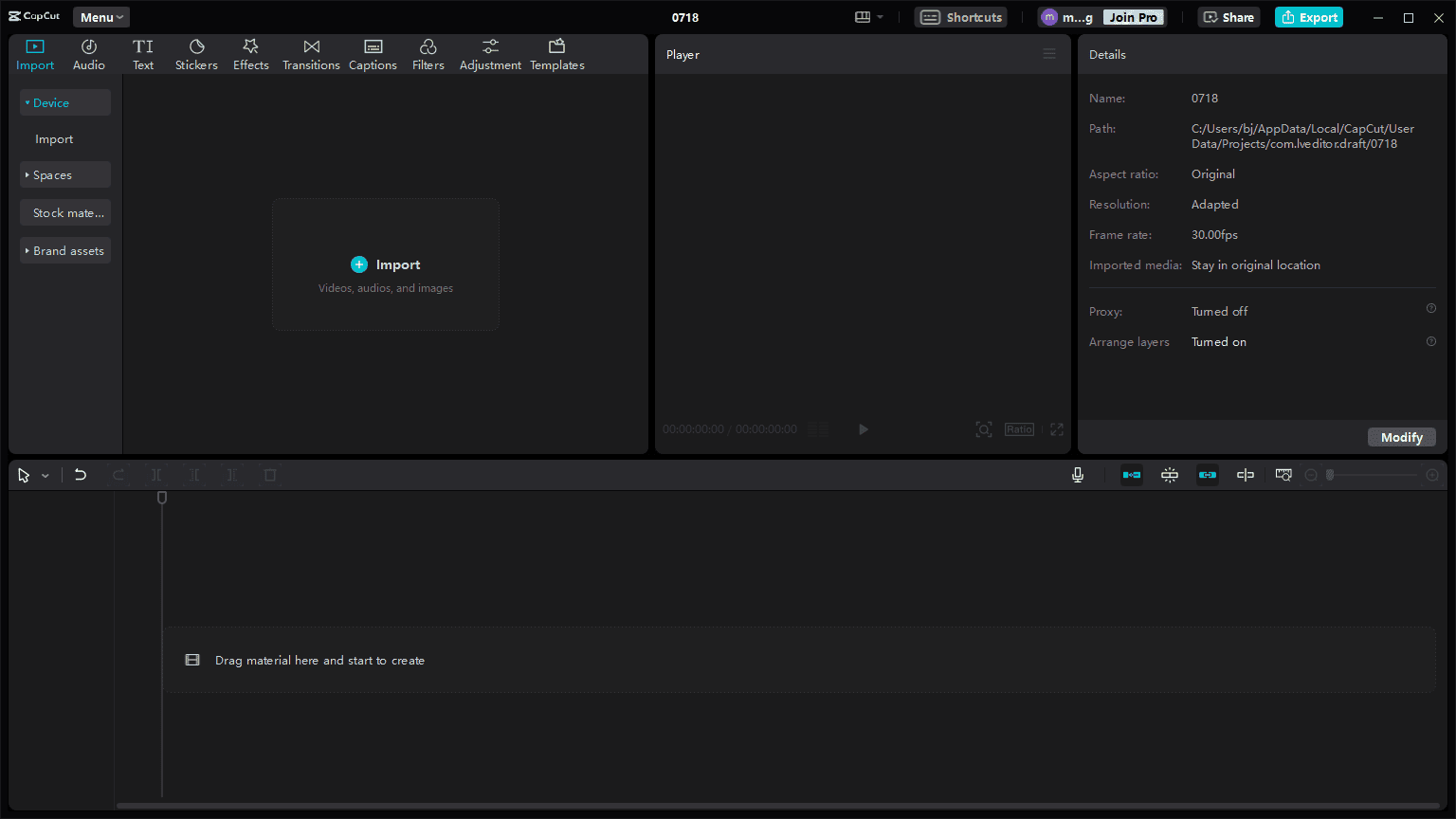Open the Stickers tab
The height and width of the screenshot is (819, 1456).
click(196, 55)
